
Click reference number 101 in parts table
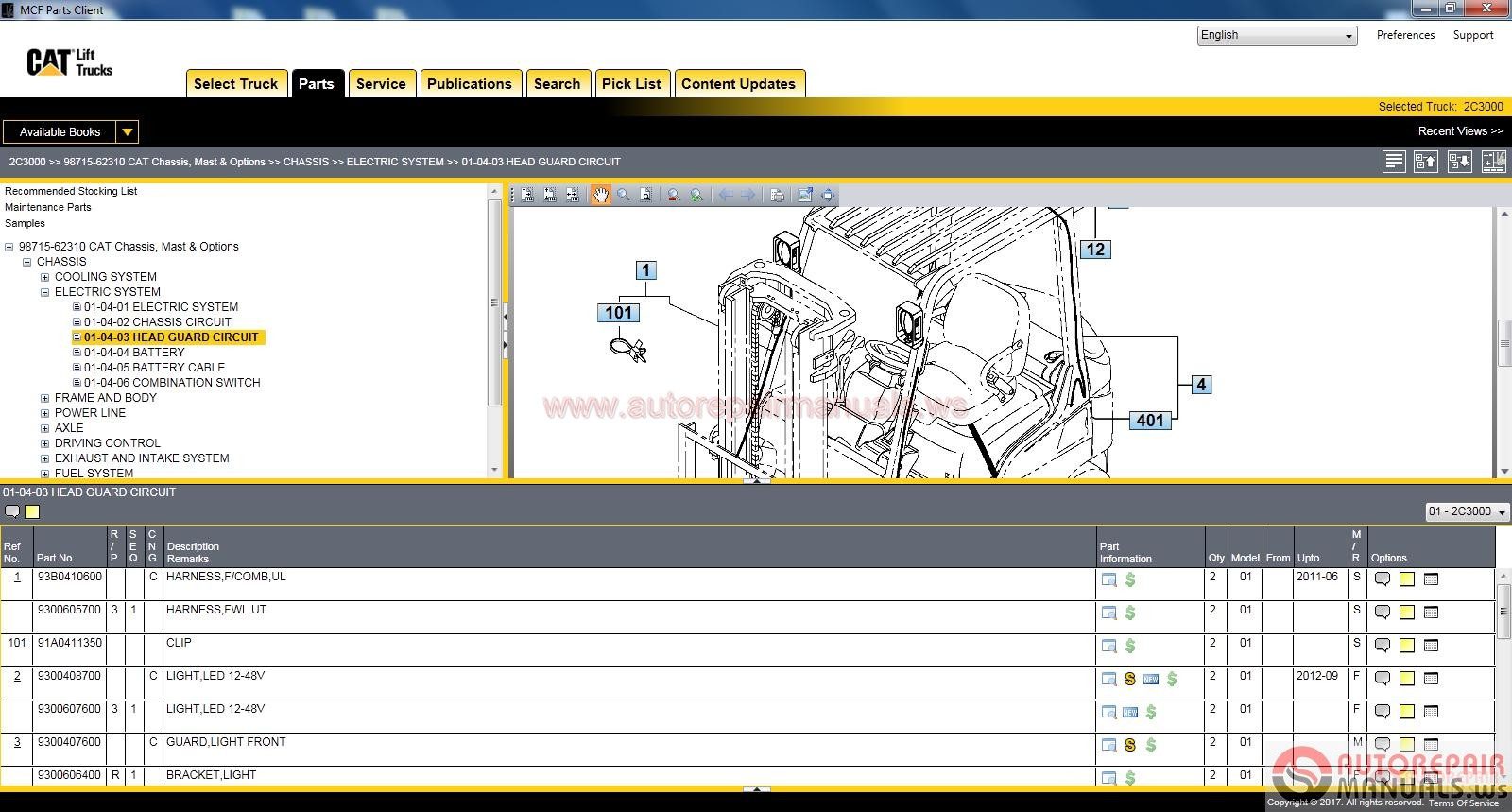[x=17, y=643]
